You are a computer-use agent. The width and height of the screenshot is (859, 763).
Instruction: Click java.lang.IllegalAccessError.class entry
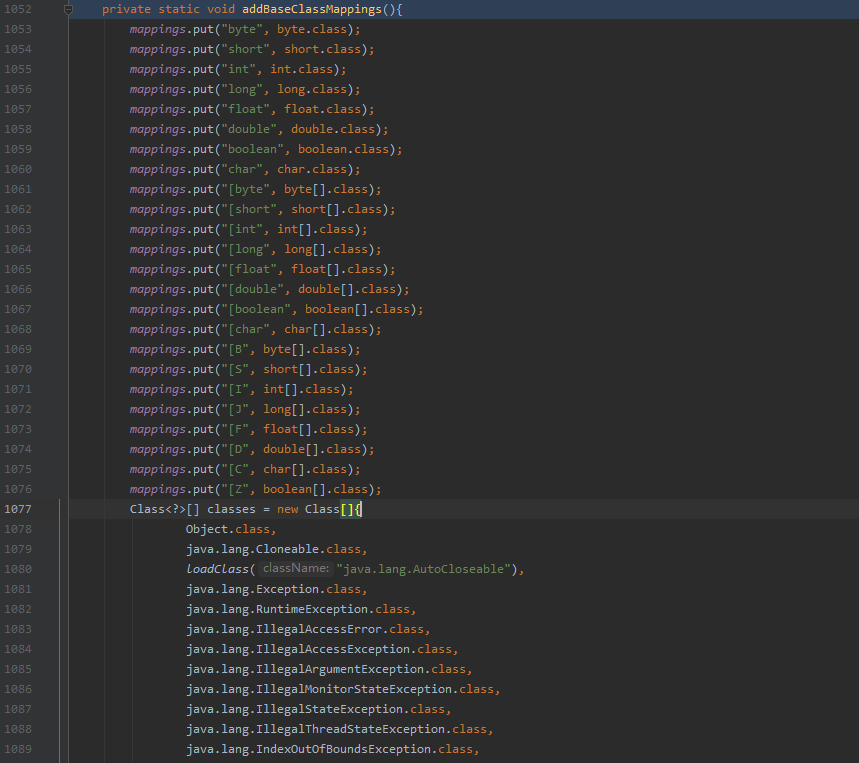point(305,629)
